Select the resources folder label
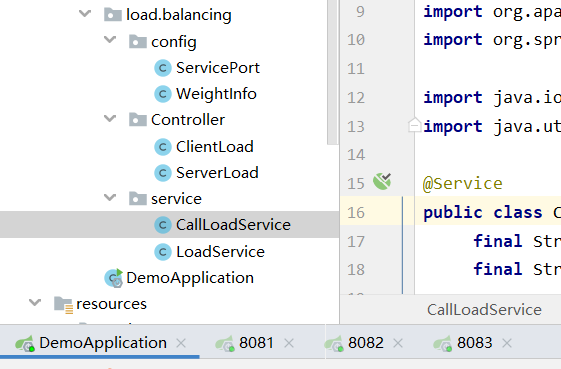561x369 pixels. point(112,304)
